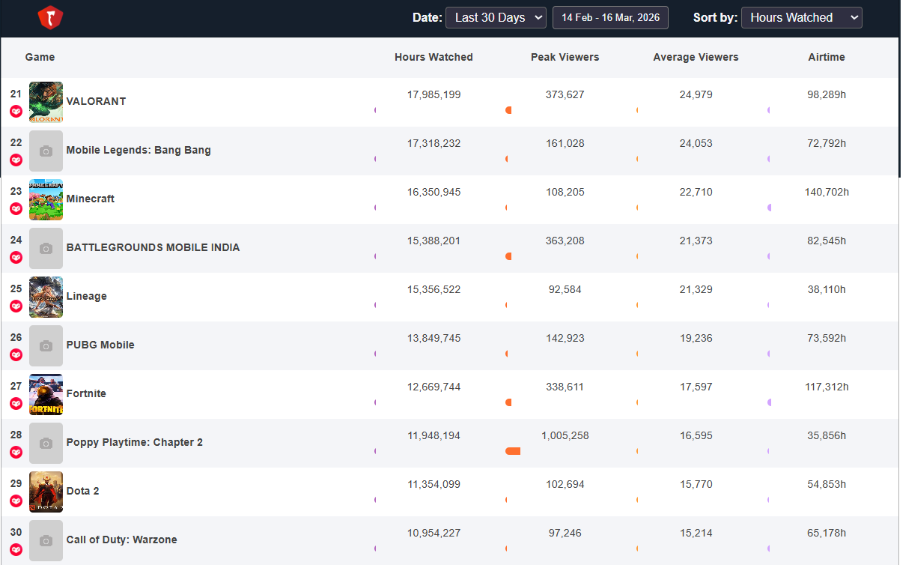Click the site logo in header
The height and width of the screenshot is (565, 901).
(50, 17)
